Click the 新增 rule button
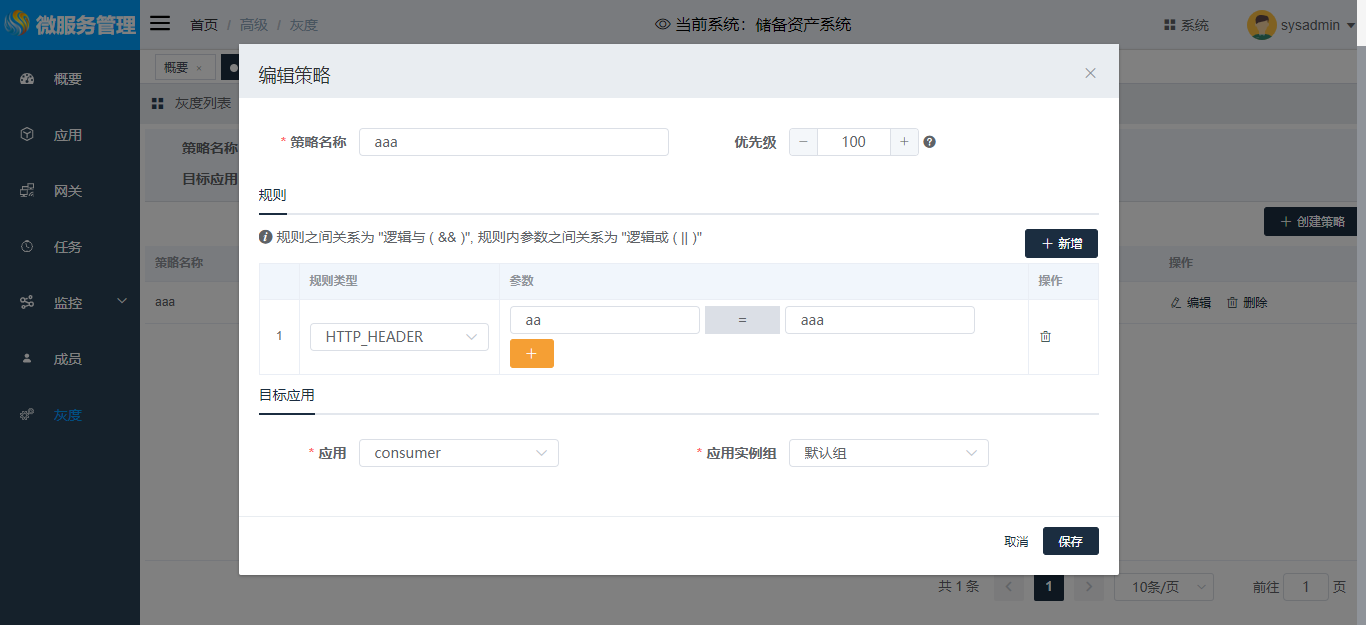Image resolution: width=1366 pixels, height=625 pixels. 1061,243
